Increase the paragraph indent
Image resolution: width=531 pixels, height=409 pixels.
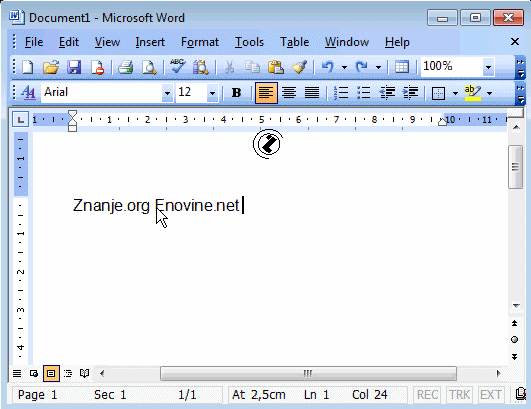(410, 92)
